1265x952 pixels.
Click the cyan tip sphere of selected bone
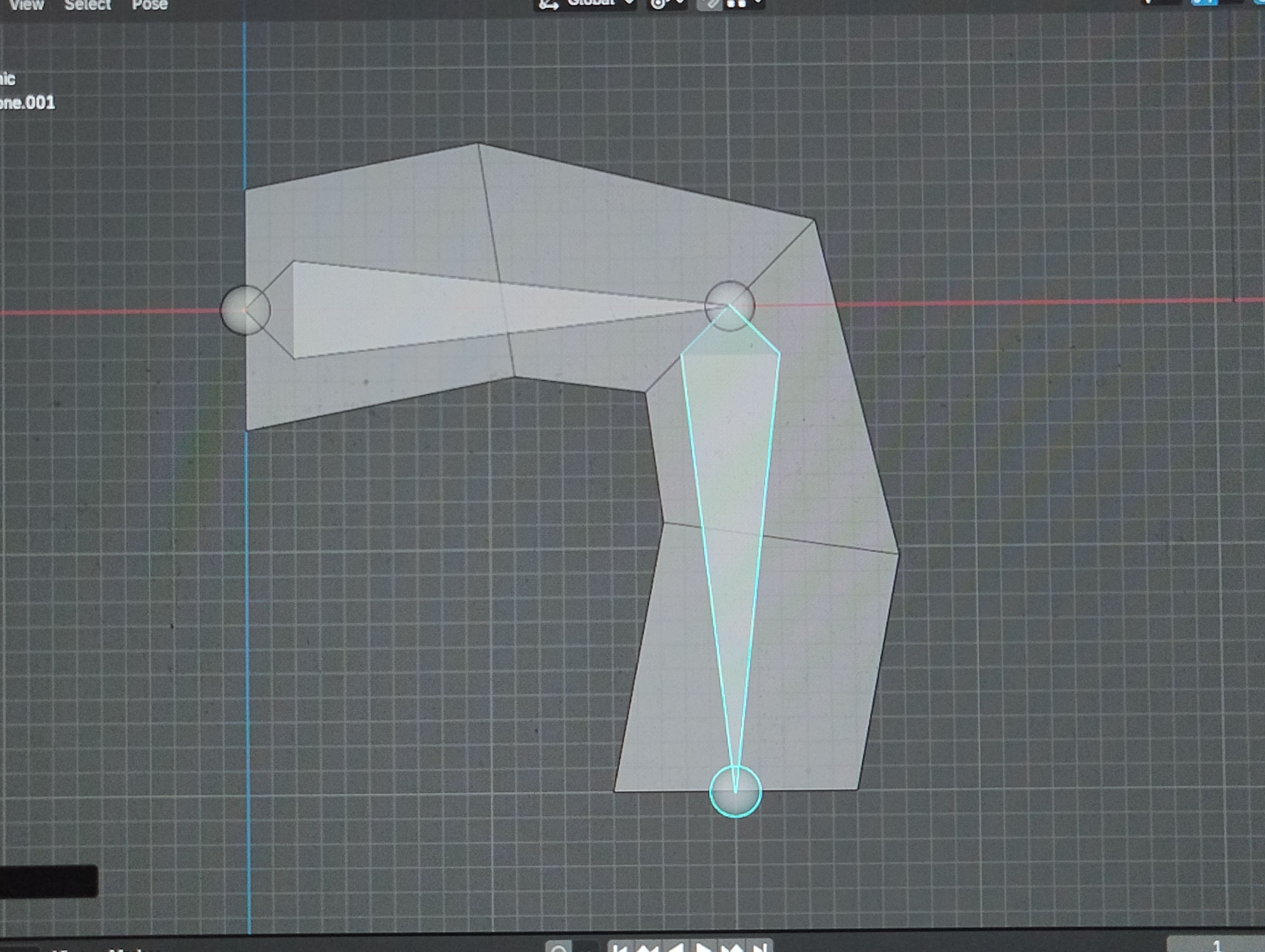tap(735, 791)
